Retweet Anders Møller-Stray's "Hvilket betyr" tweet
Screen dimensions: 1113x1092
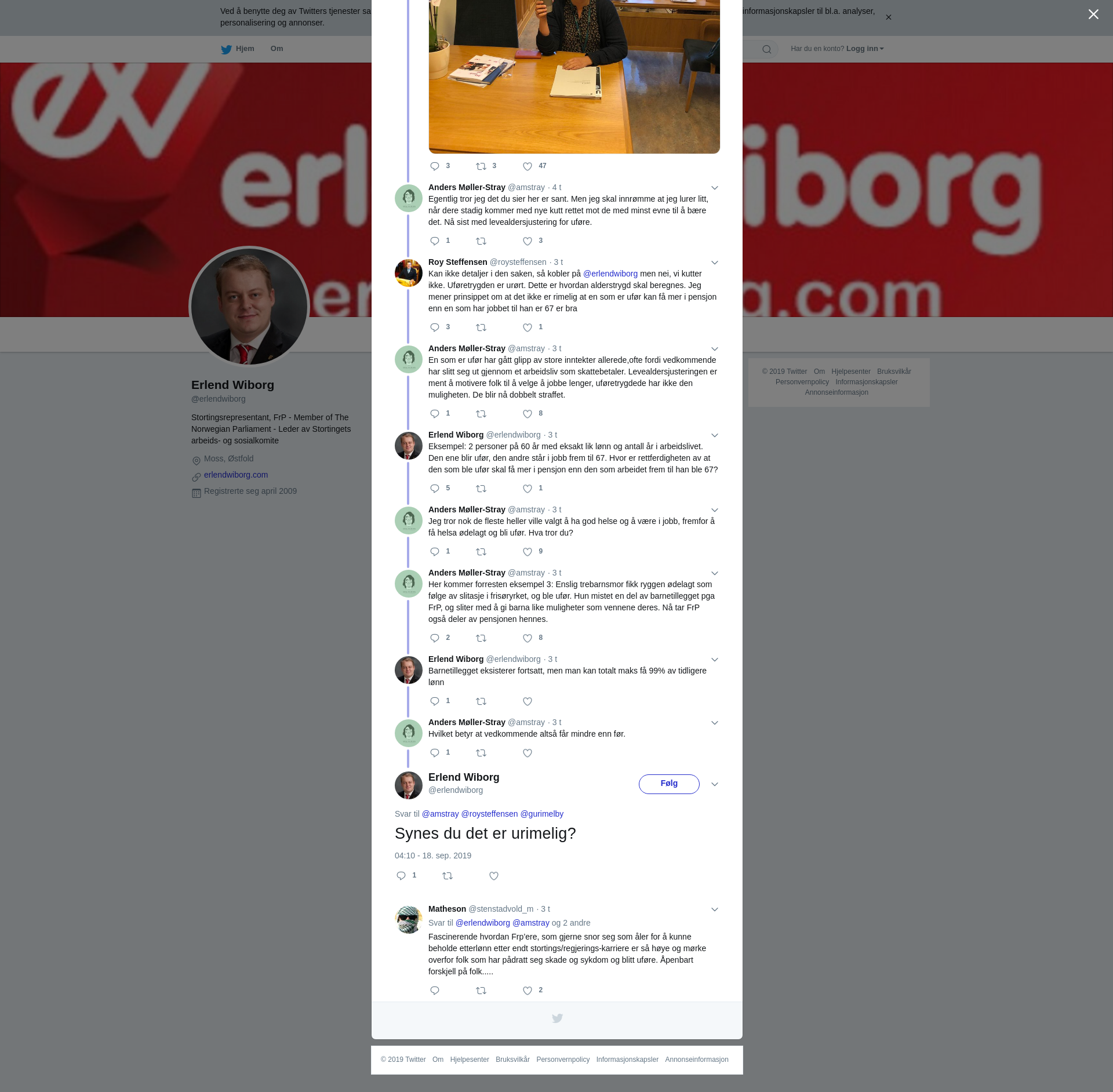coord(481,753)
